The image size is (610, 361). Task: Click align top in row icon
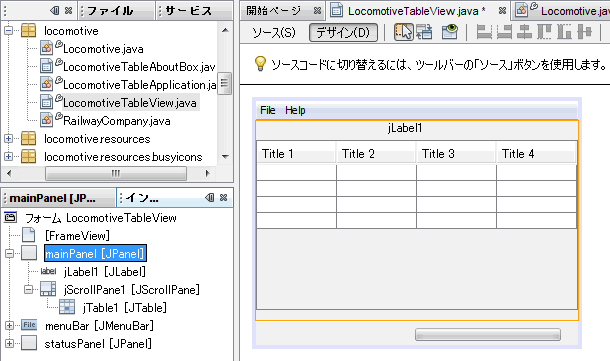544,32
